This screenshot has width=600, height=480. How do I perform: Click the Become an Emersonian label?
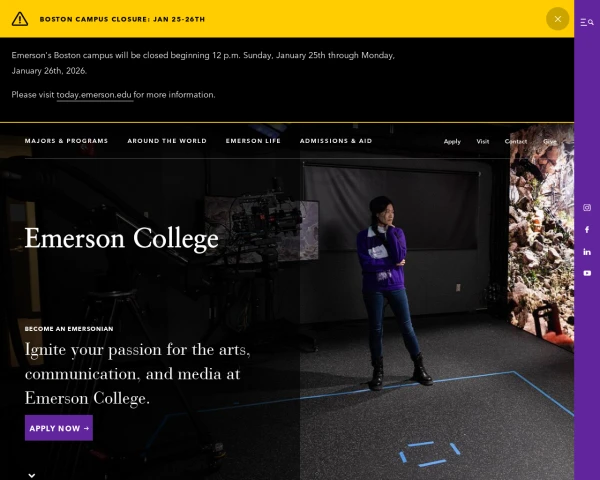pos(69,329)
